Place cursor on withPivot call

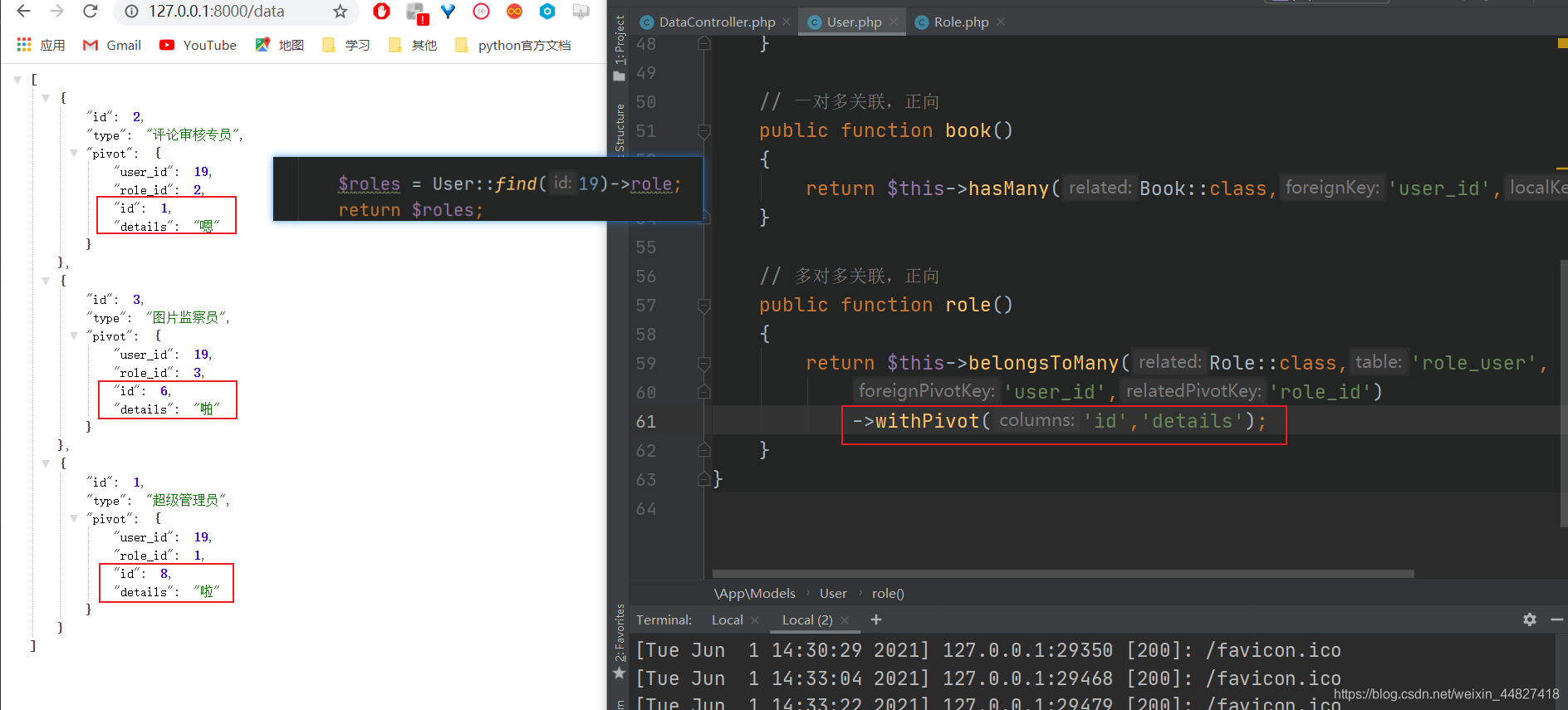coord(928,421)
